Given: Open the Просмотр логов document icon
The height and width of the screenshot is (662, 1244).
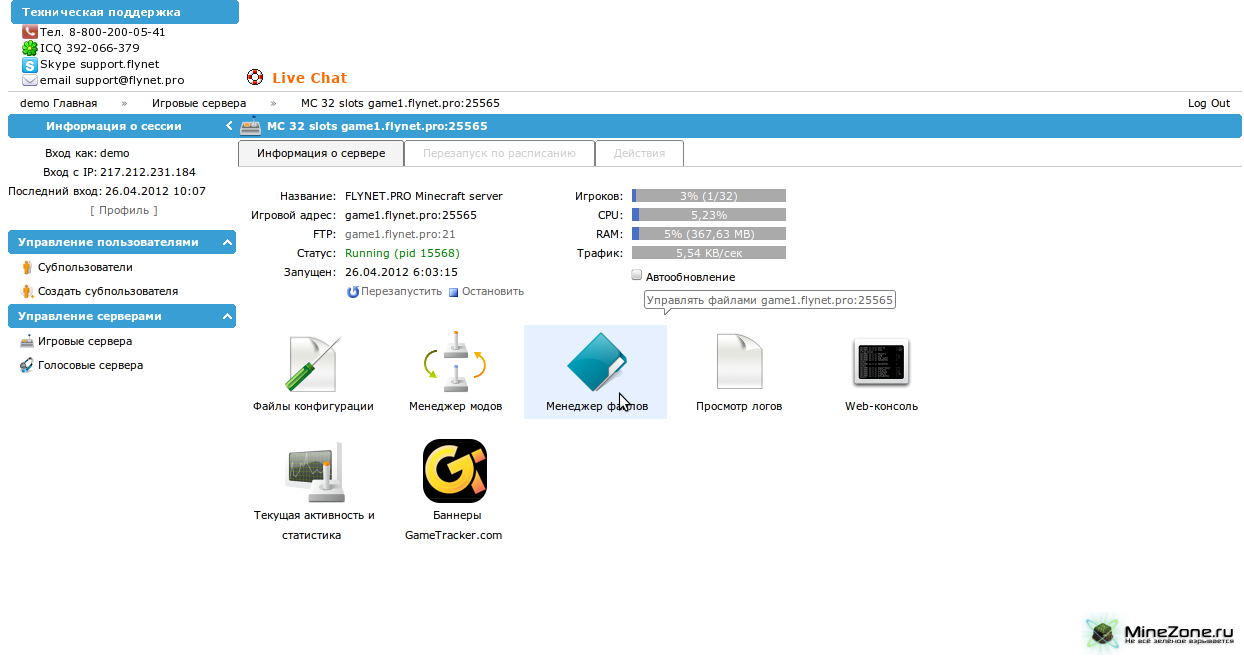Looking at the screenshot, I should (x=739, y=362).
